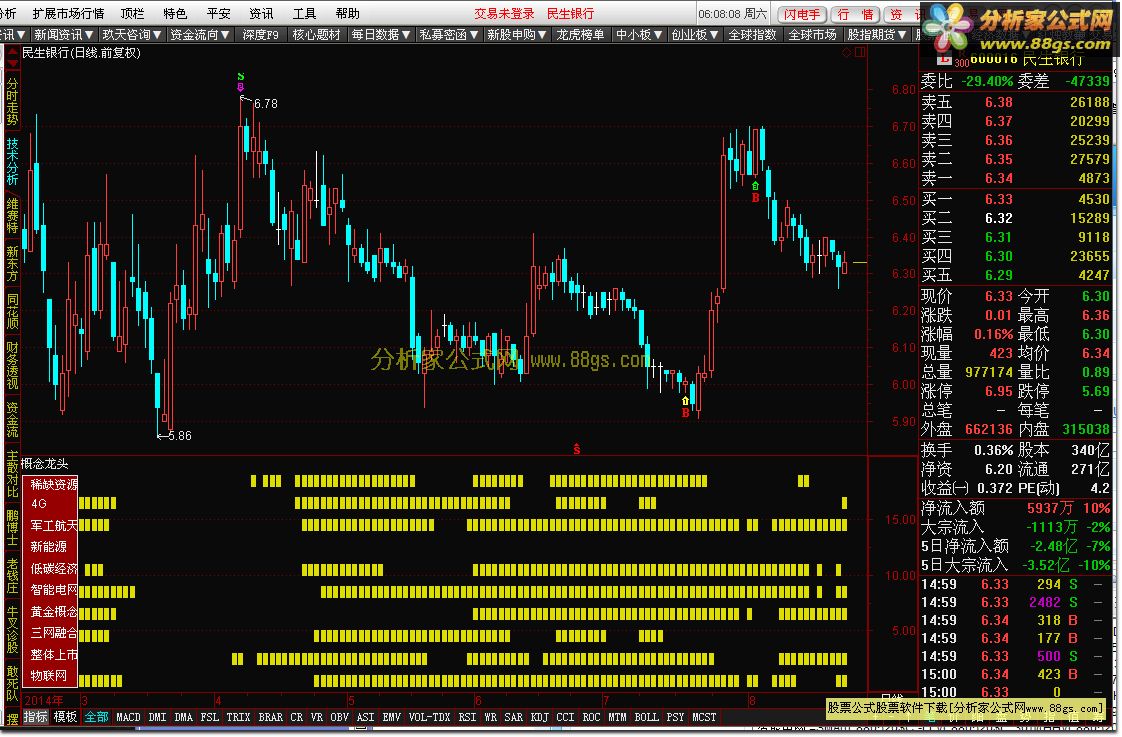
Task: Apply the TRIX indicator
Action: [x=238, y=717]
